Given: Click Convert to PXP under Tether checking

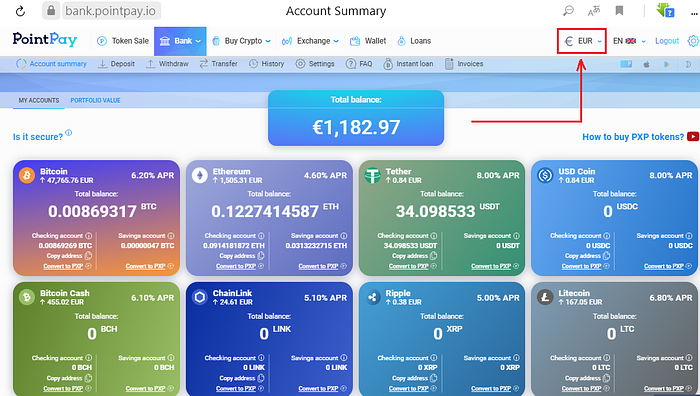Looking at the screenshot, I should [408, 266].
